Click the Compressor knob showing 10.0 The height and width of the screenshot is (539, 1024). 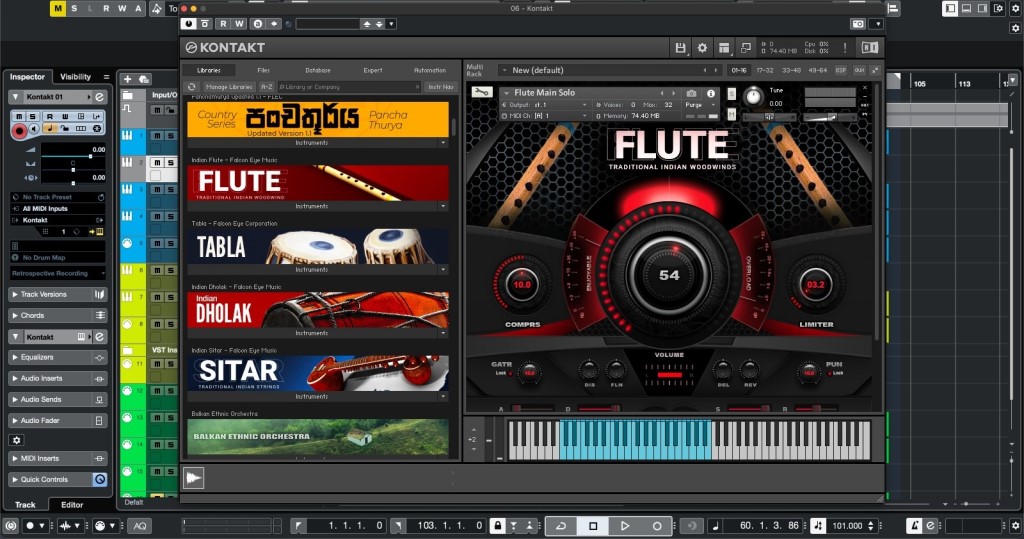pyautogui.click(x=522, y=285)
